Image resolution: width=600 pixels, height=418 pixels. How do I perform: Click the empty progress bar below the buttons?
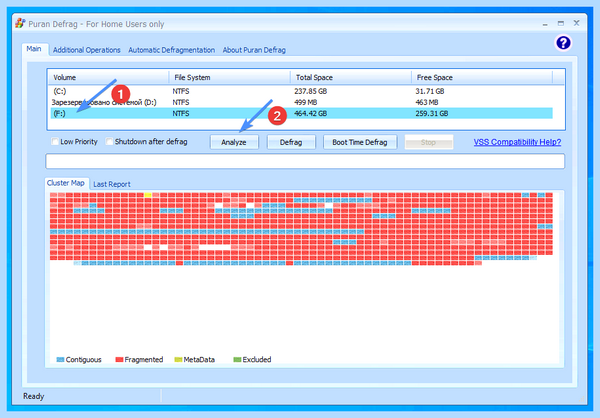click(x=305, y=161)
